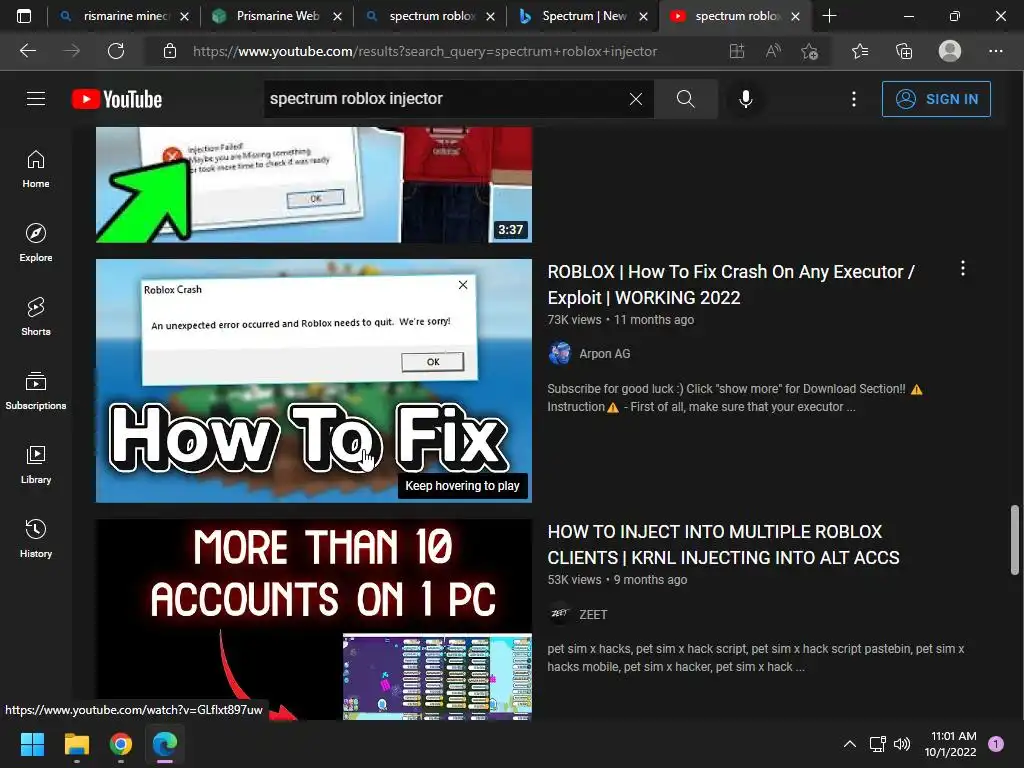Open the Injection Failed video thumbnail
Image resolution: width=1024 pixels, height=768 pixels.
click(314, 185)
